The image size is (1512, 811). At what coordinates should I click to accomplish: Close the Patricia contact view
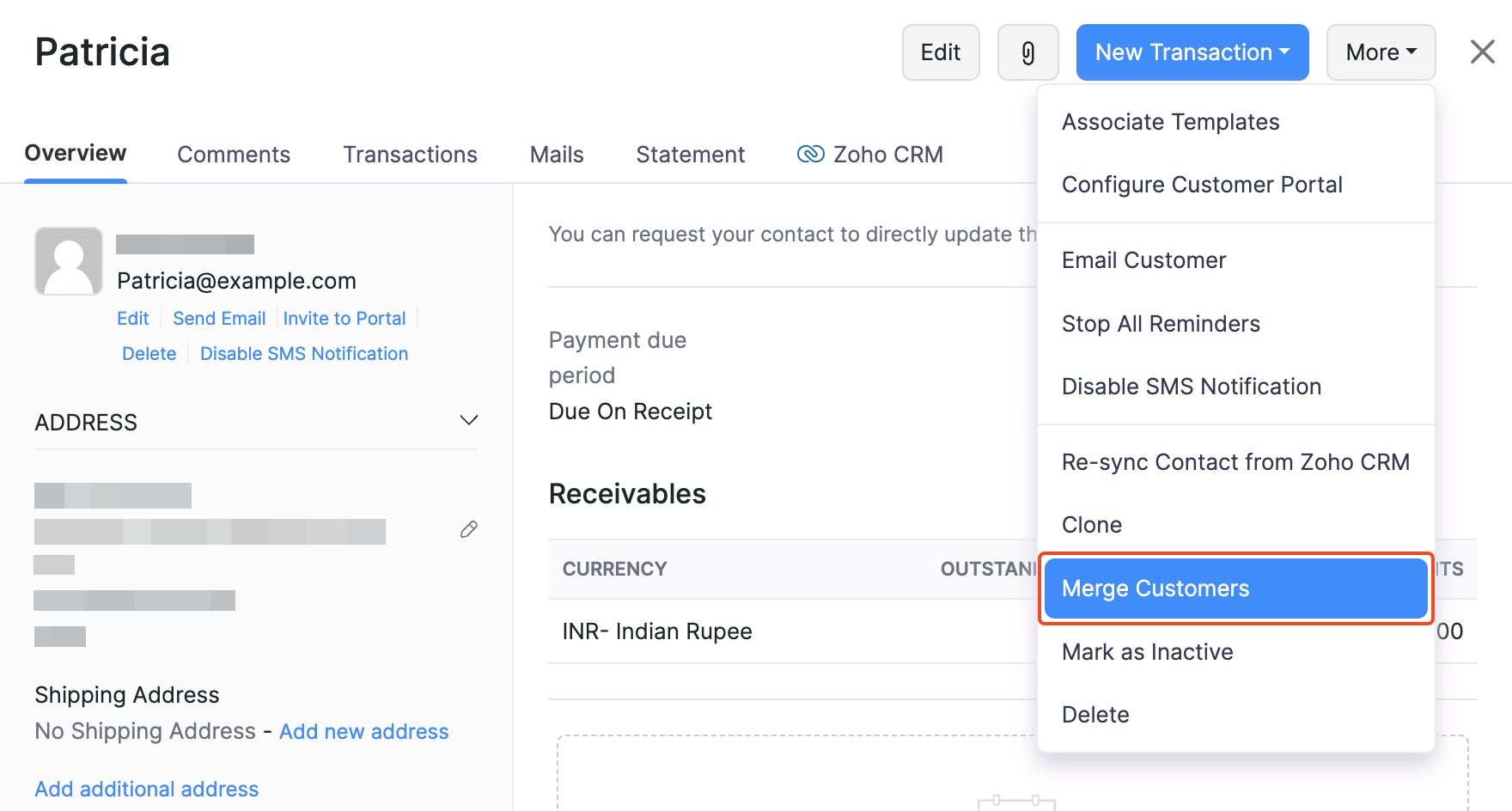(1482, 52)
